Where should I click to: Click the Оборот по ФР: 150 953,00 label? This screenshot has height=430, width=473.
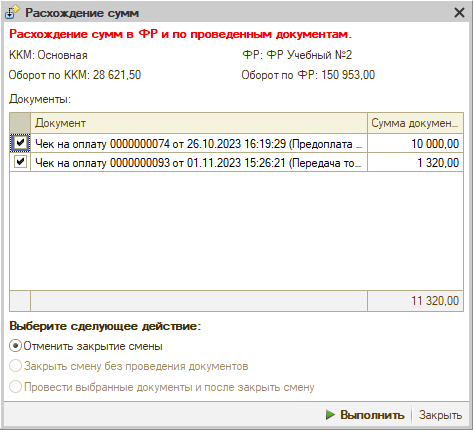308,75
